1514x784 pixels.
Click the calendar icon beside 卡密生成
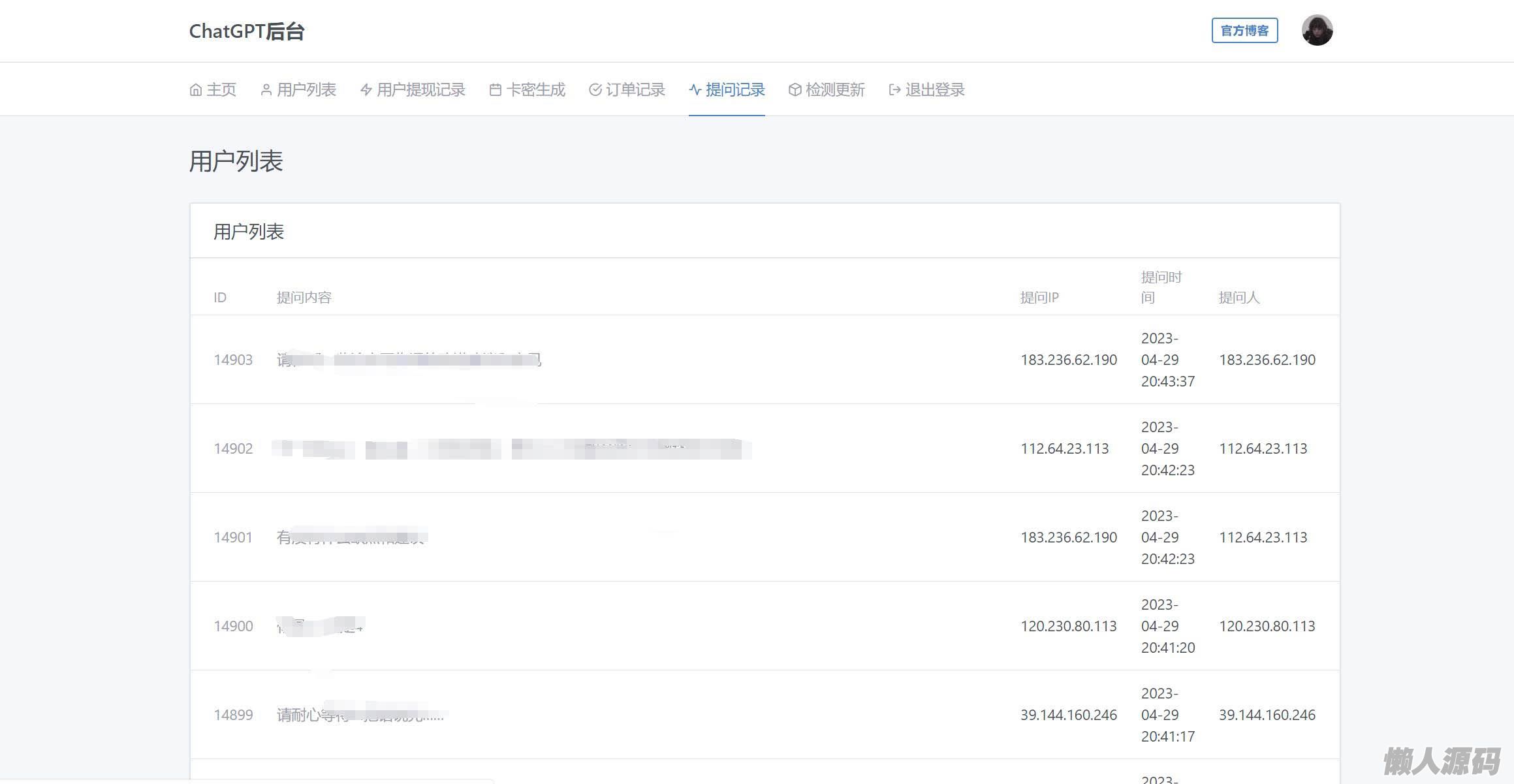pos(496,90)
